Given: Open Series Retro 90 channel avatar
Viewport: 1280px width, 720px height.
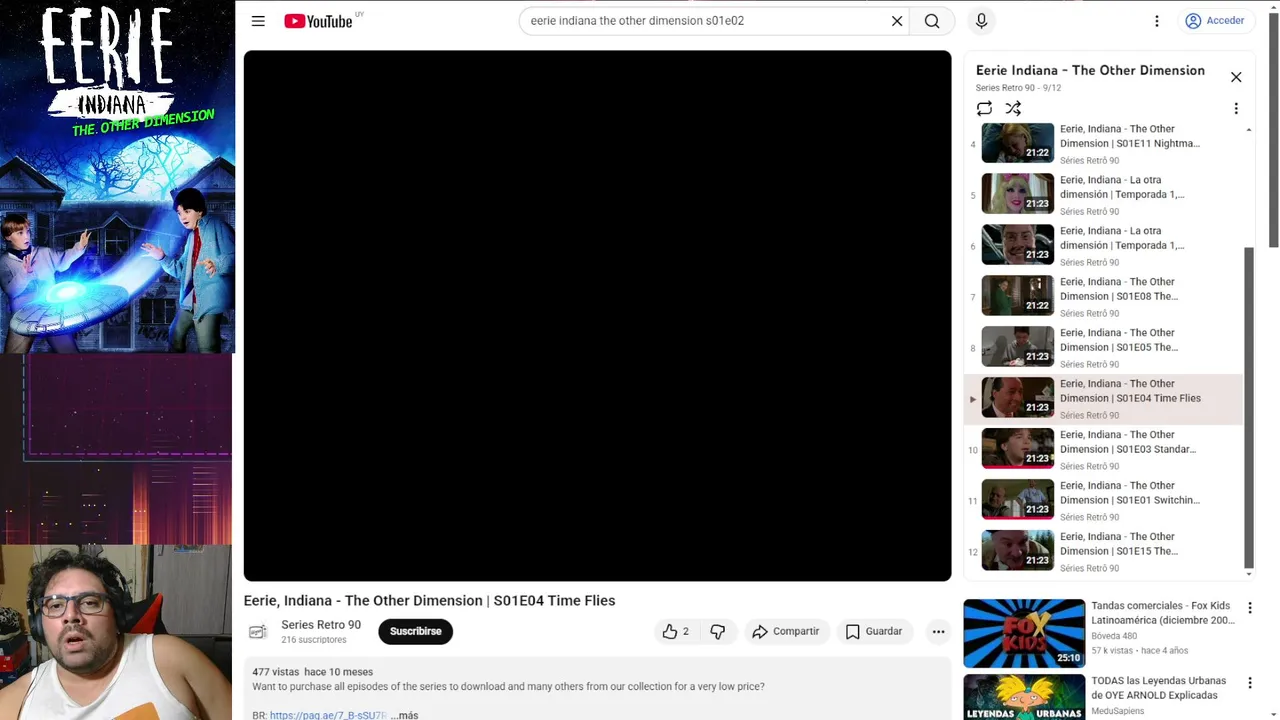Looking at the screenshot, I should point(258,631).
